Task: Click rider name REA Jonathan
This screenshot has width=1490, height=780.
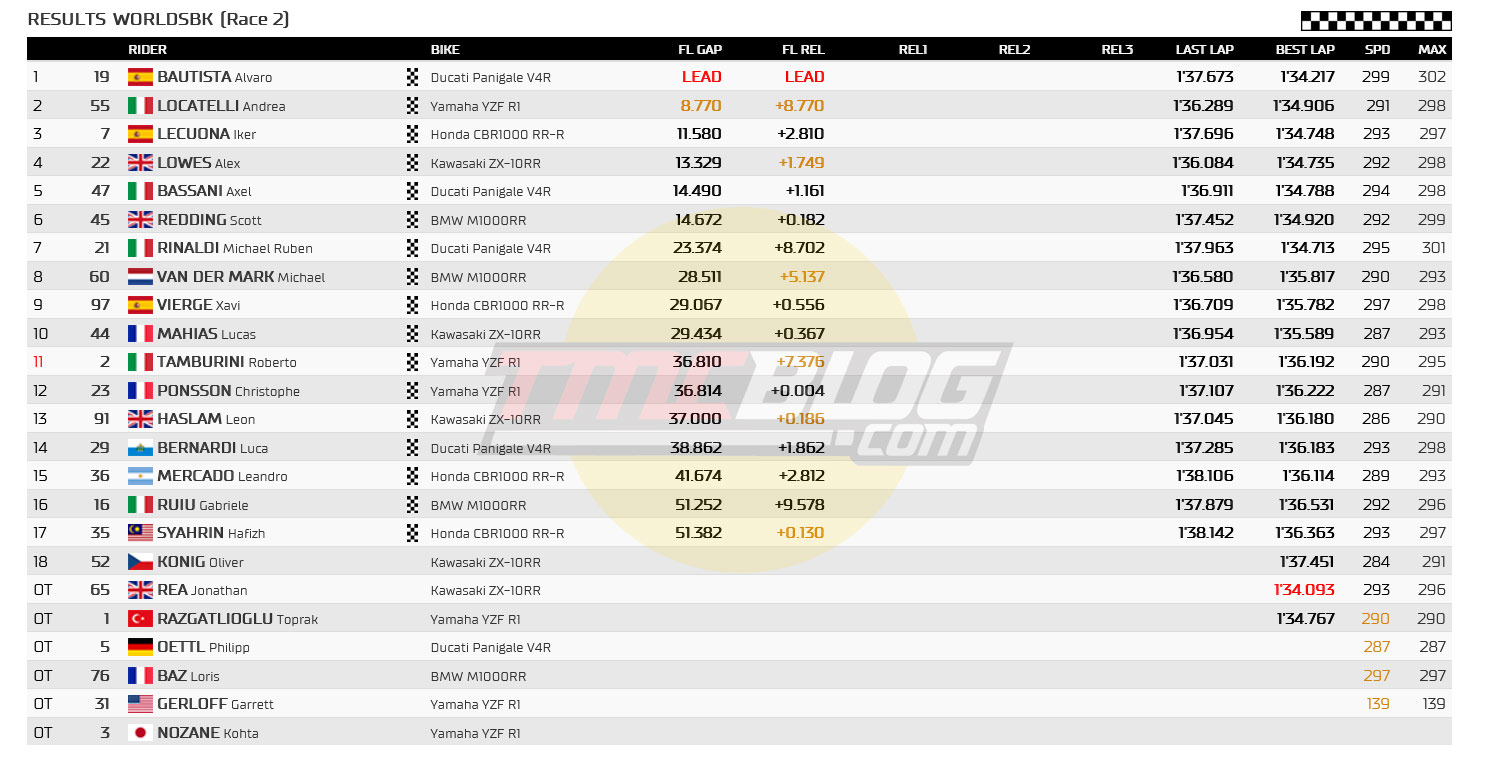Action: click(202, 590)
